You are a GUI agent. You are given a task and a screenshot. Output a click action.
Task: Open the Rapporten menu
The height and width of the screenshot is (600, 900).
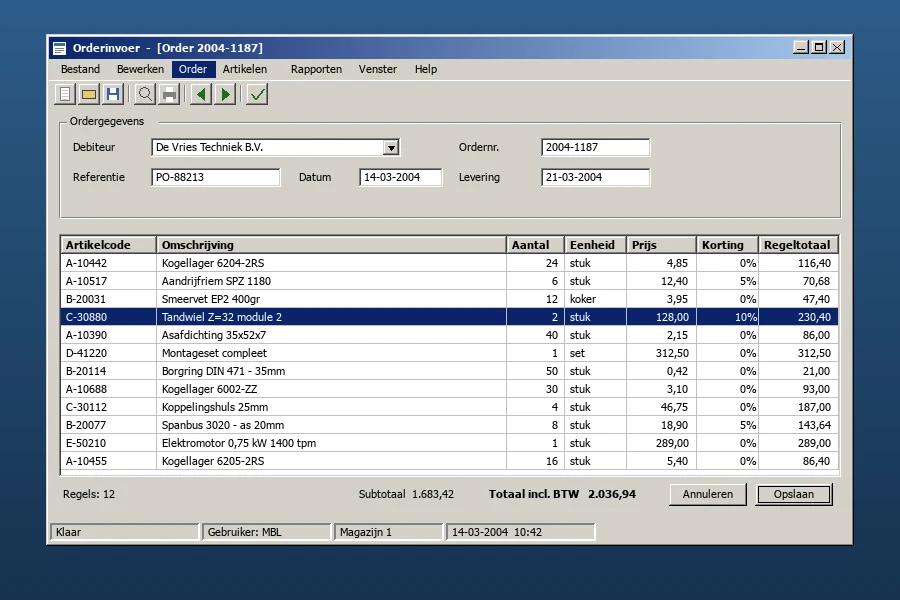(316, 69)
